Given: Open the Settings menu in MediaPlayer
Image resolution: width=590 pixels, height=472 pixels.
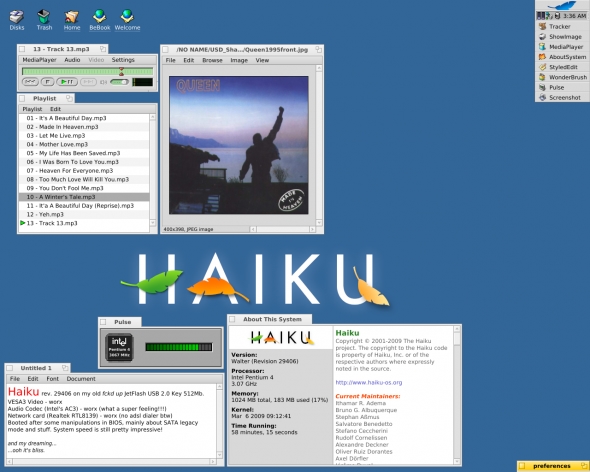Looking at the screenshot, I should click(x=123, y=60).
